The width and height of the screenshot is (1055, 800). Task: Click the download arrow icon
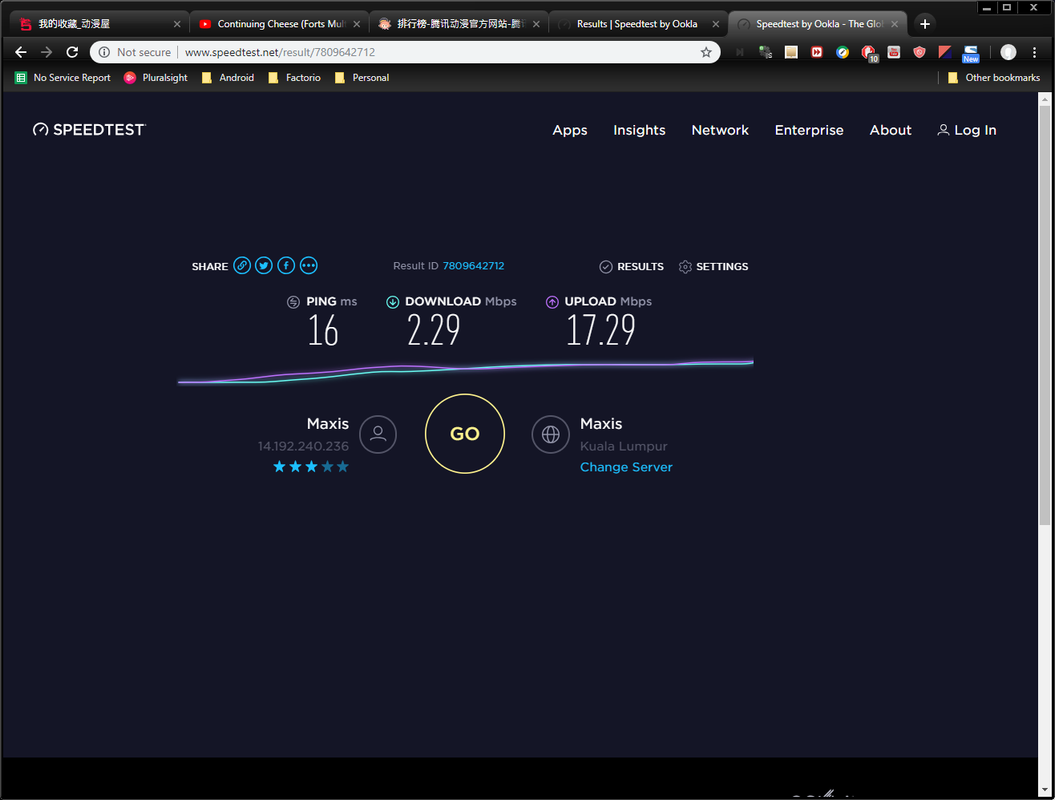coord(392,302)
